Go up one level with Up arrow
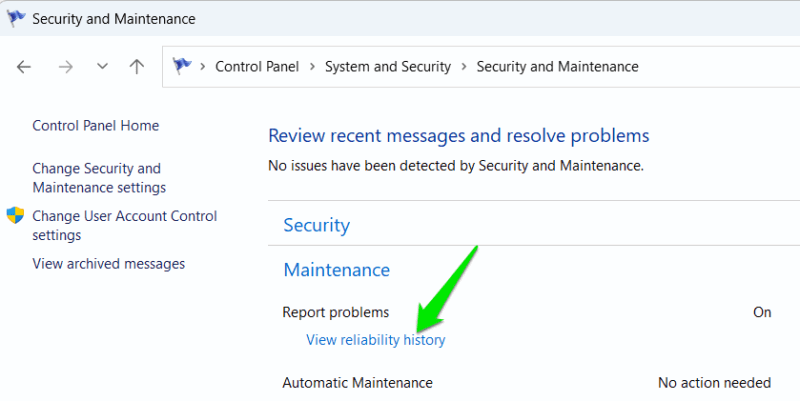The image size is (800, 401). point(137,67)
